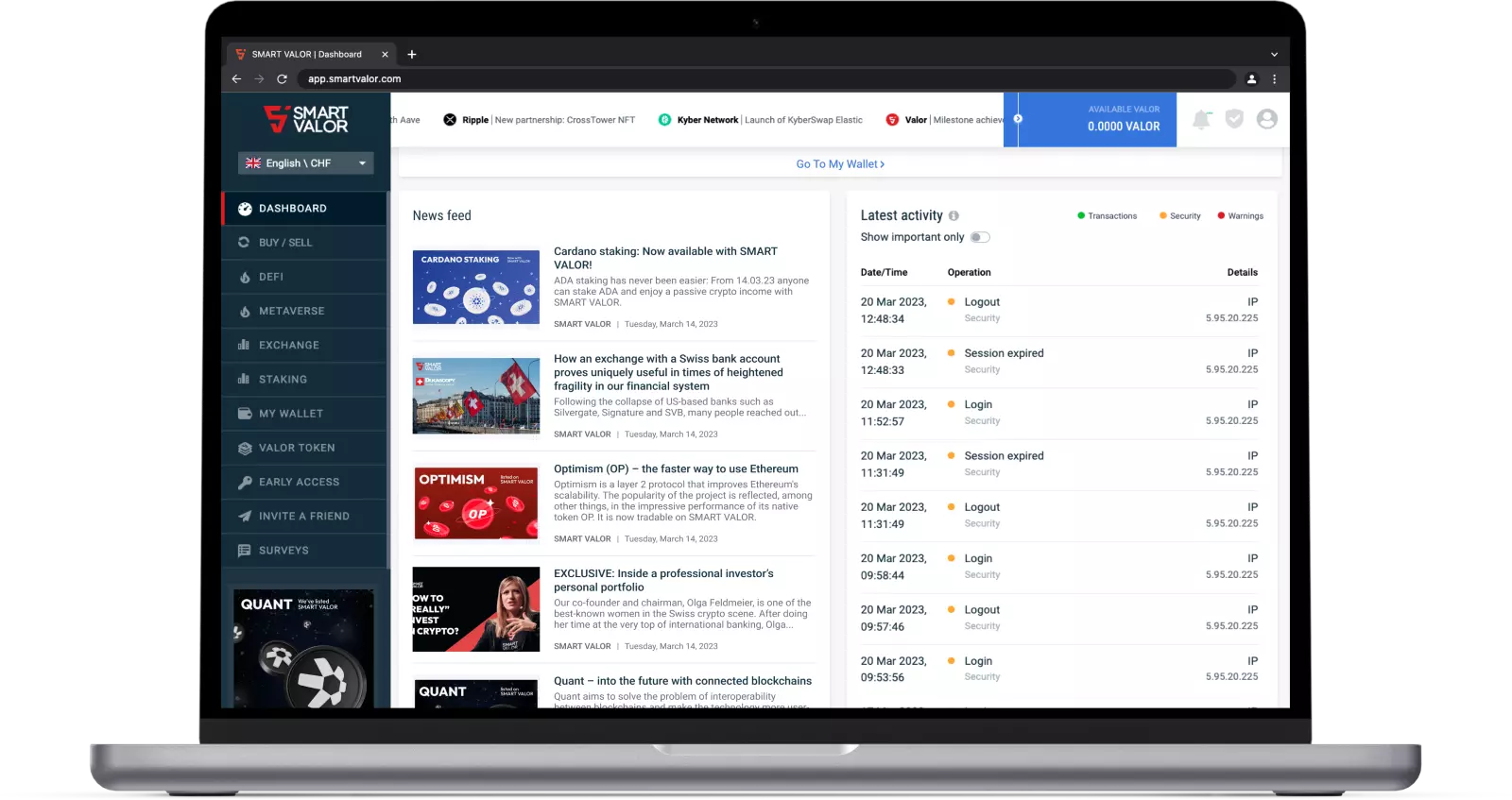Open the Swiss bank account article

pos(668,372)
